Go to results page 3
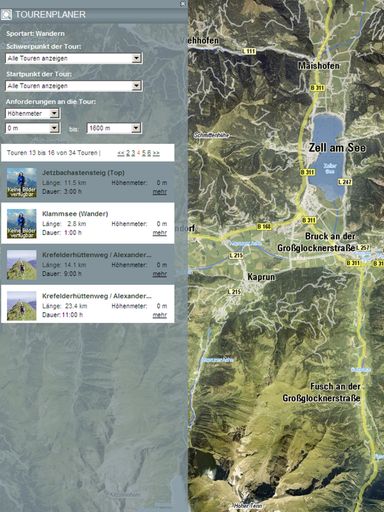This screenshot has height=512, width=384. pos(133,153)
